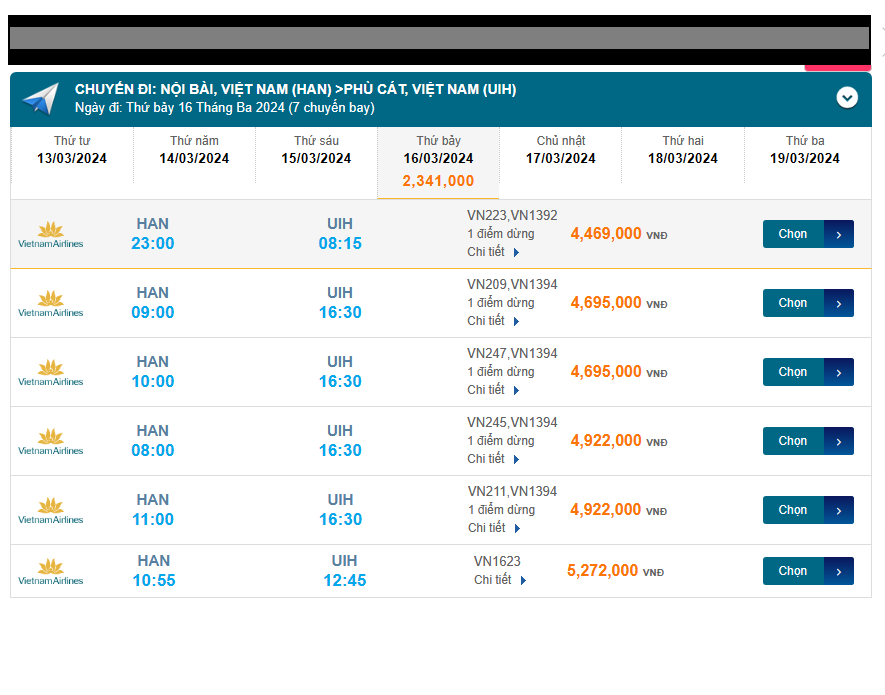
Task: Collapse the flight list with header chevron
Action: tap(847, 97)
